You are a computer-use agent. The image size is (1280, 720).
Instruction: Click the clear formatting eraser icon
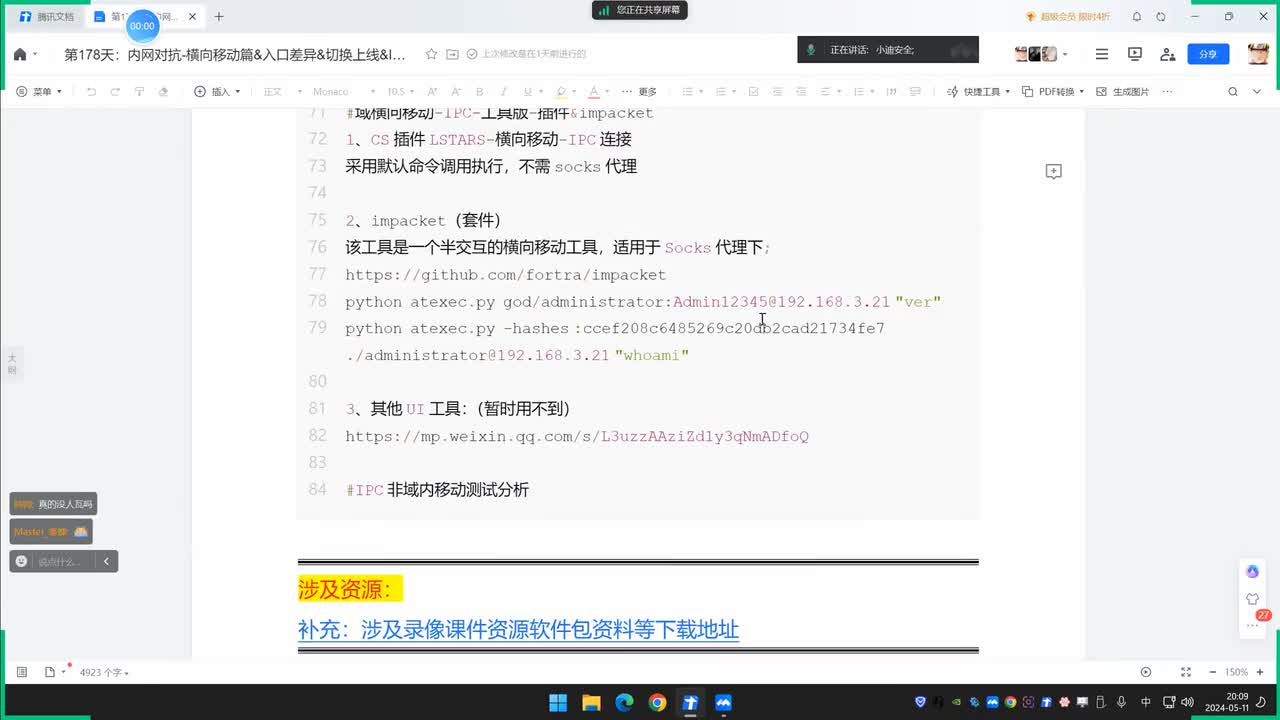pos(164,91)
